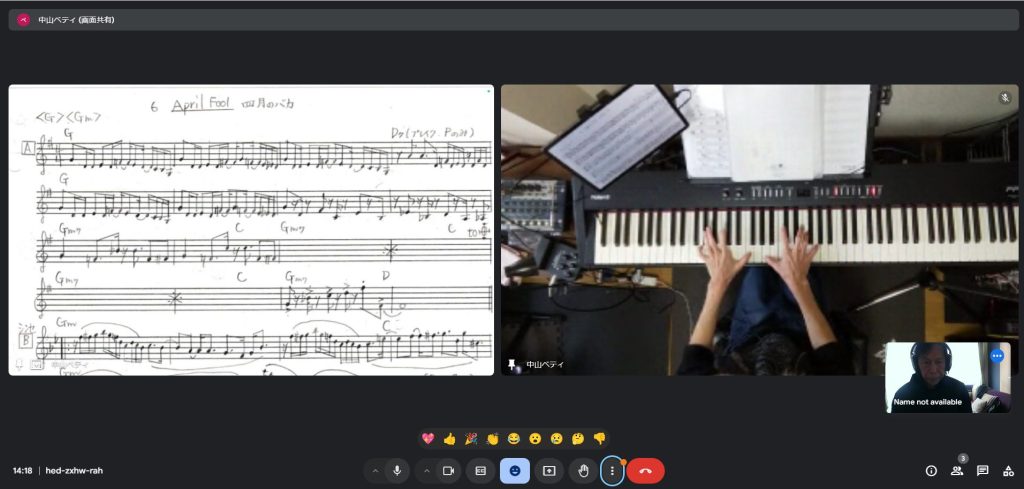Send the thinking face reaction
Image resolution: width=1024 pixels, height=489 pixels.
pos(578,439)
